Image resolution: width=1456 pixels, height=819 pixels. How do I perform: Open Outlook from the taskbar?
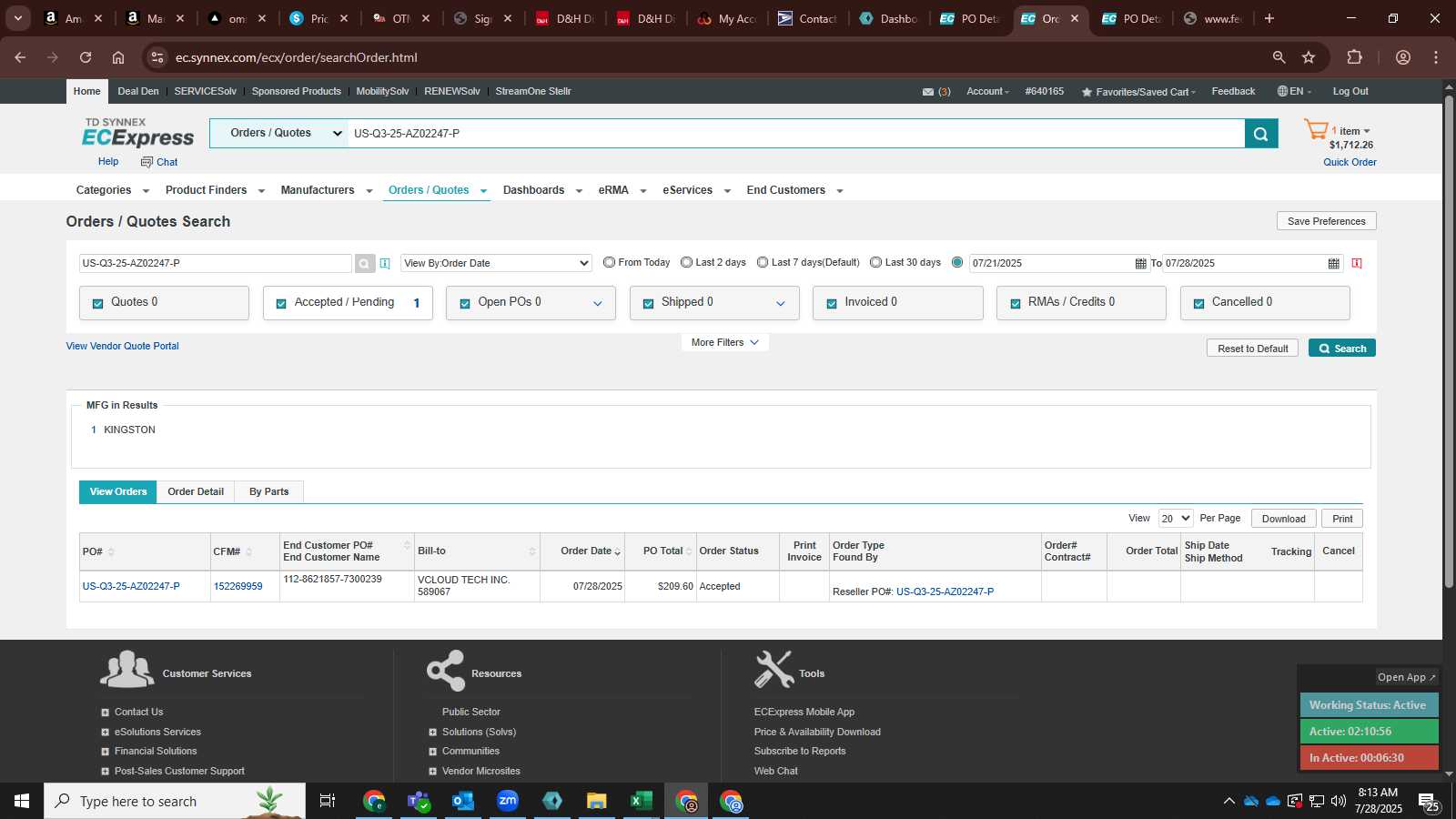(463, 801)
